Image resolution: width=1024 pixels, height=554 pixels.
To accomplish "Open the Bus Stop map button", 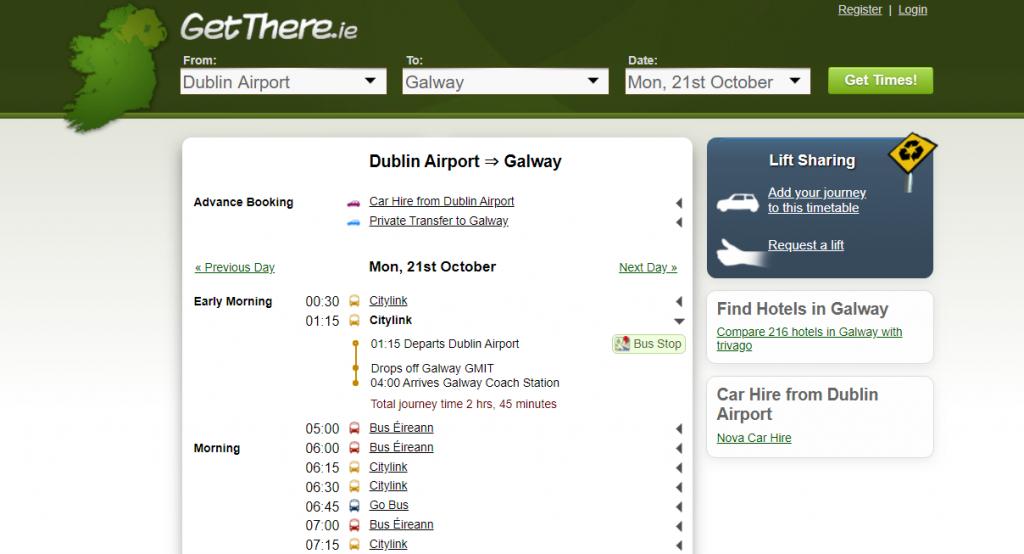I will pyautogui.click(x=648, y=344).
